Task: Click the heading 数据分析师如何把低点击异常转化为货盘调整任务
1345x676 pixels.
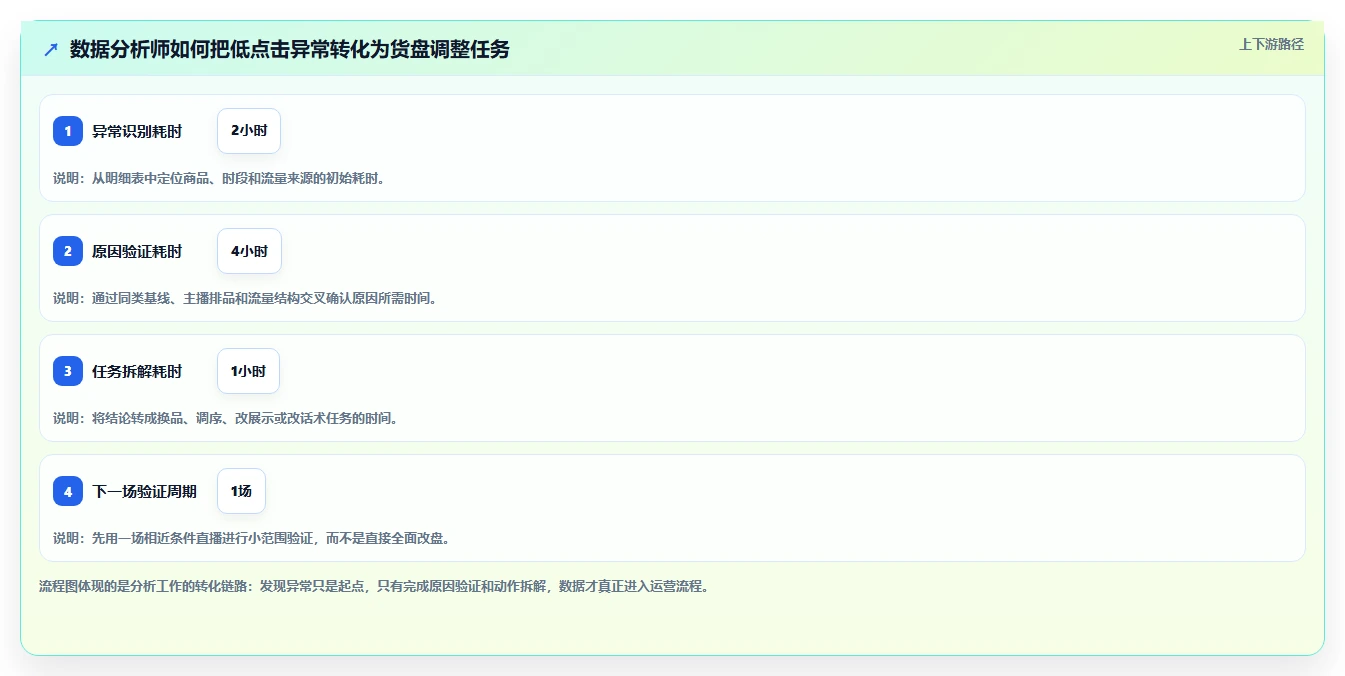Action: (x=289, y=49)
